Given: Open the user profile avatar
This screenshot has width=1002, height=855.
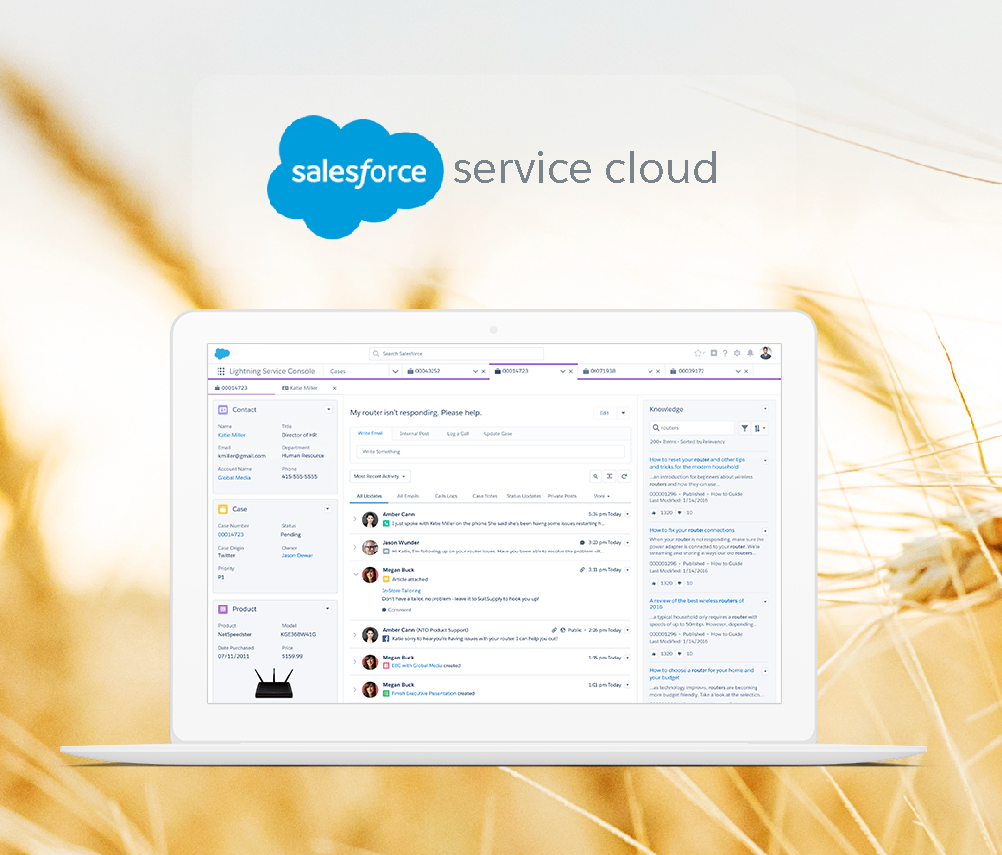Looking at the screenshot, I should 766,353.
